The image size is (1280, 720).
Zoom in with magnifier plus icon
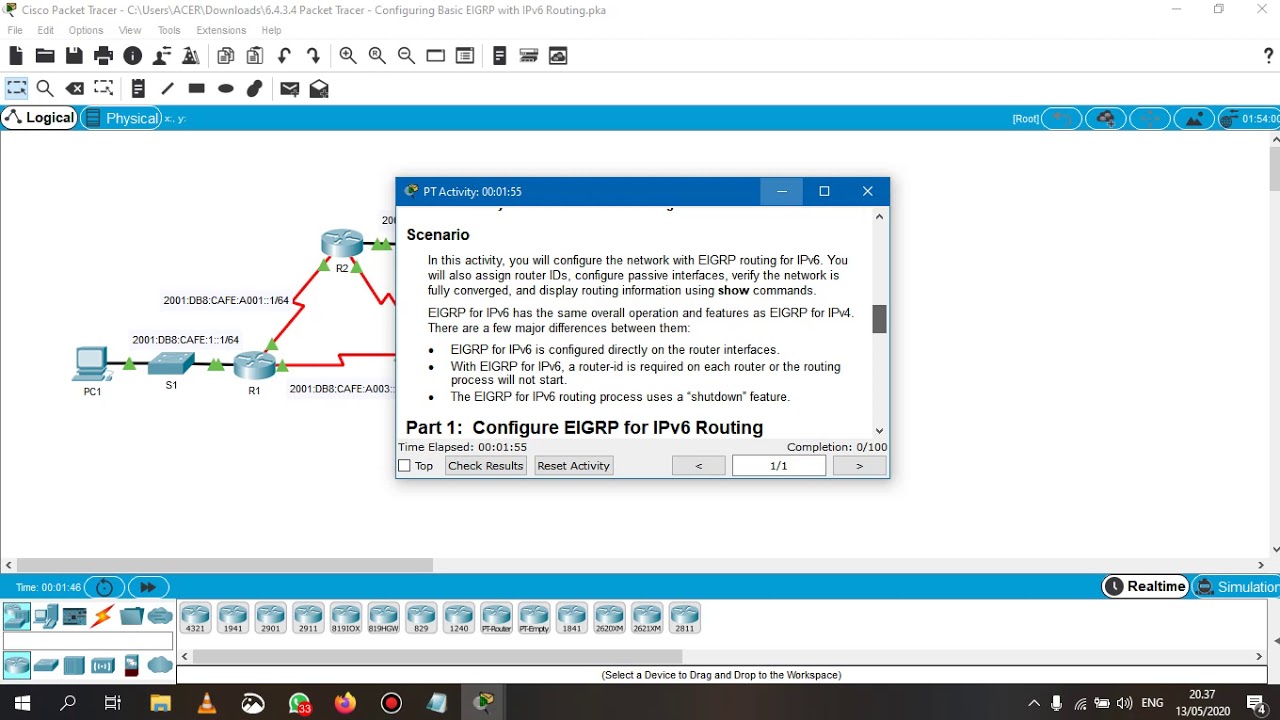click(348, 56)
